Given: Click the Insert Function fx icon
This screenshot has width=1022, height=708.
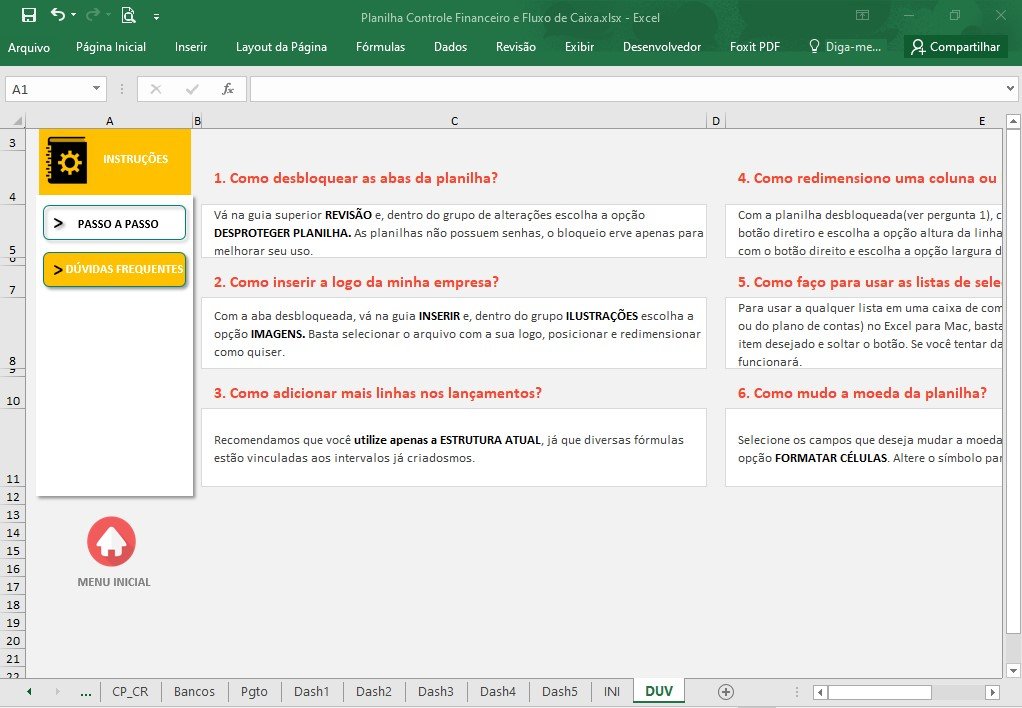Looking at the screenshot, I should pos(227,89).
